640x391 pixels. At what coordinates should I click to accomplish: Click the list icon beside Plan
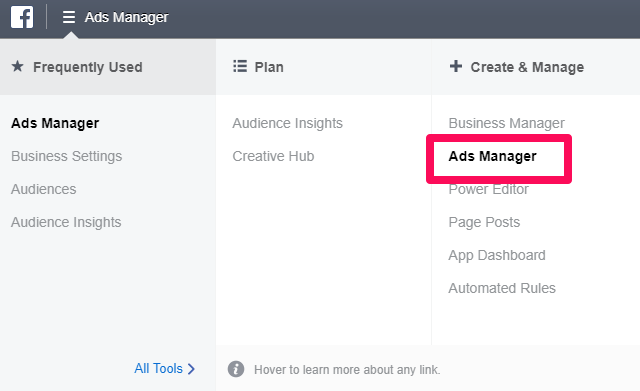[240, 66]
